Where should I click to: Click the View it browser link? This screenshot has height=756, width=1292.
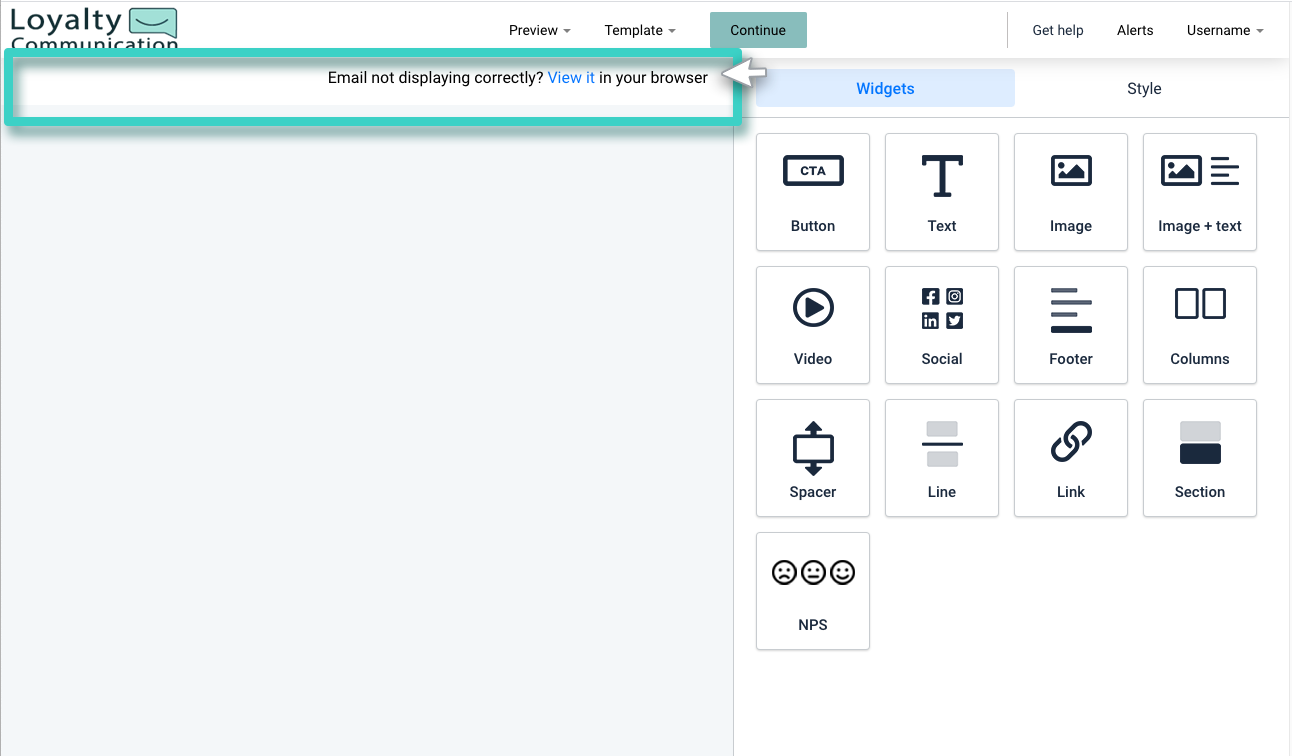[571, 77]
